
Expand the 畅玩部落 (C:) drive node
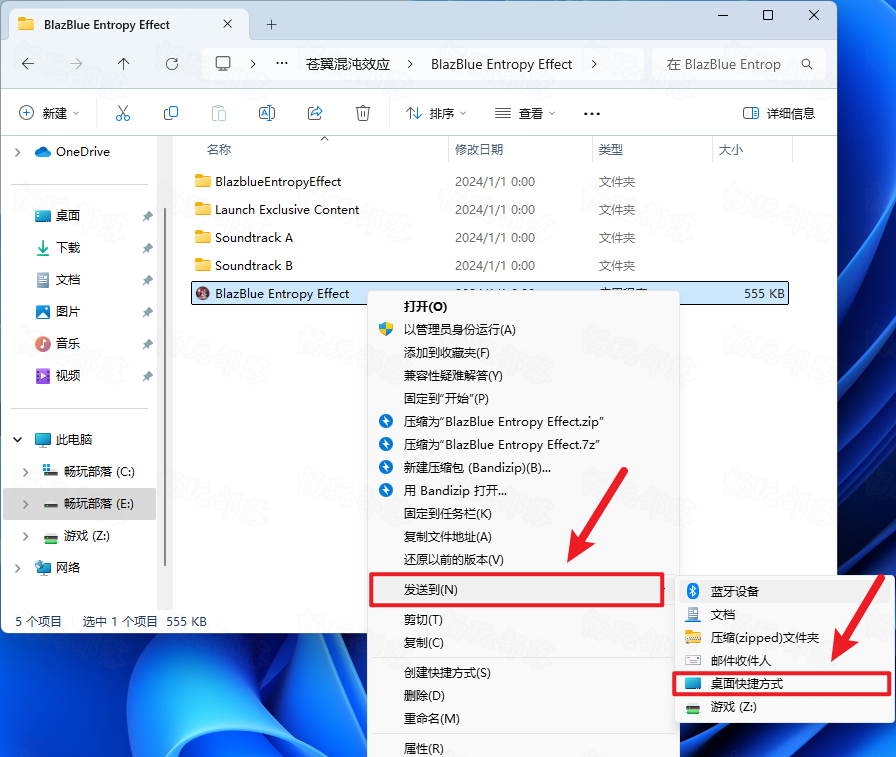tap(25, 472)
